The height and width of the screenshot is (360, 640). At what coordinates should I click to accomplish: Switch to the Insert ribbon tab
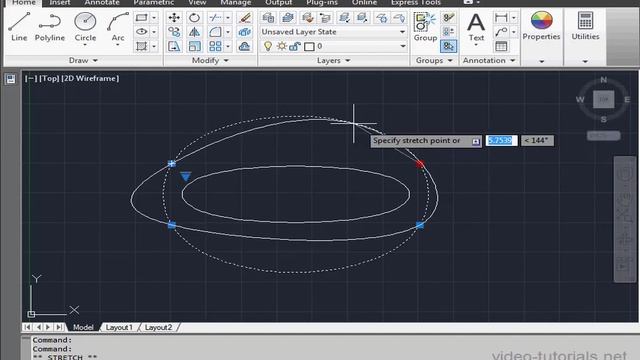point(60,2)
